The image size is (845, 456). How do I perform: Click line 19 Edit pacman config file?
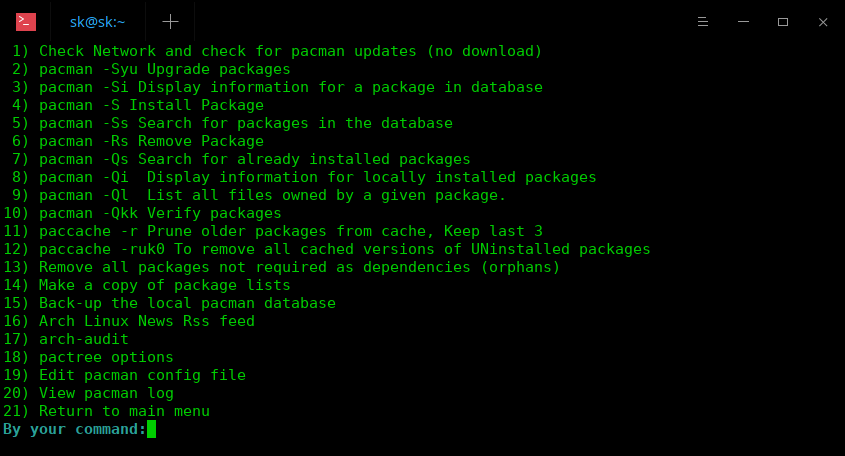124,375
